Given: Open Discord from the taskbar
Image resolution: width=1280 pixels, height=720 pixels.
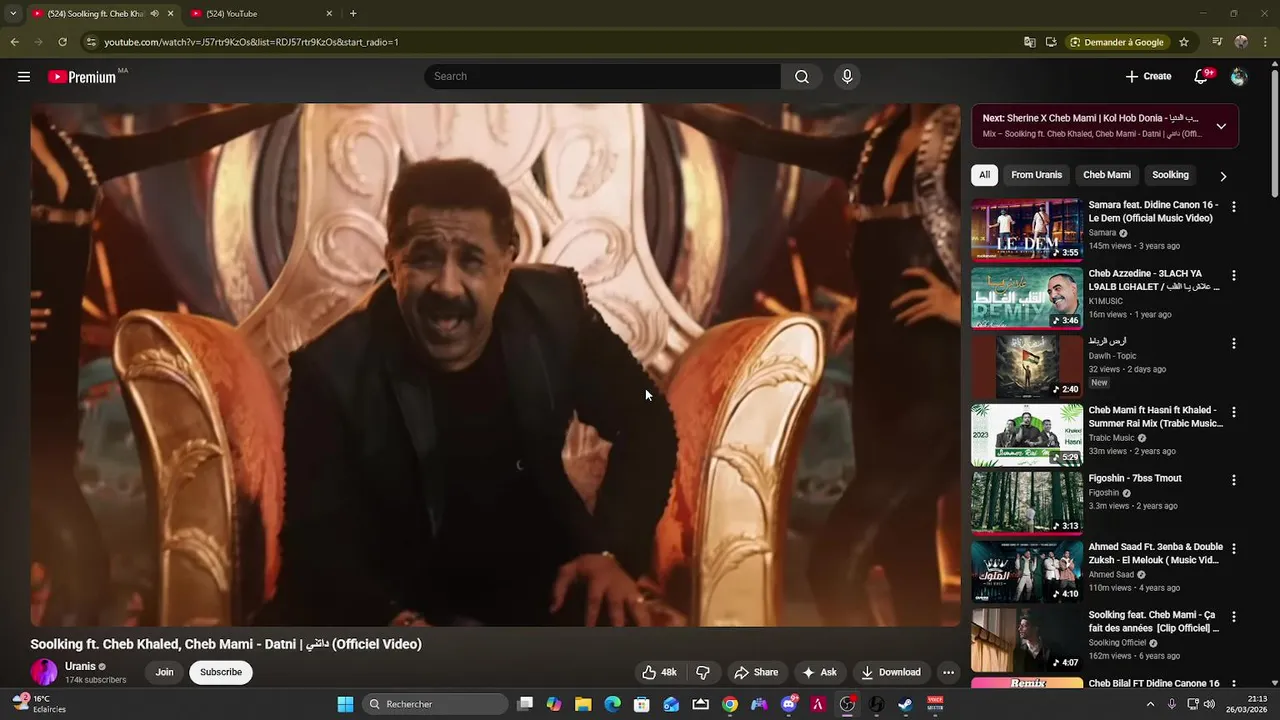Looking at the screenshot, I should pyautogui.click(x=788, y=704).
